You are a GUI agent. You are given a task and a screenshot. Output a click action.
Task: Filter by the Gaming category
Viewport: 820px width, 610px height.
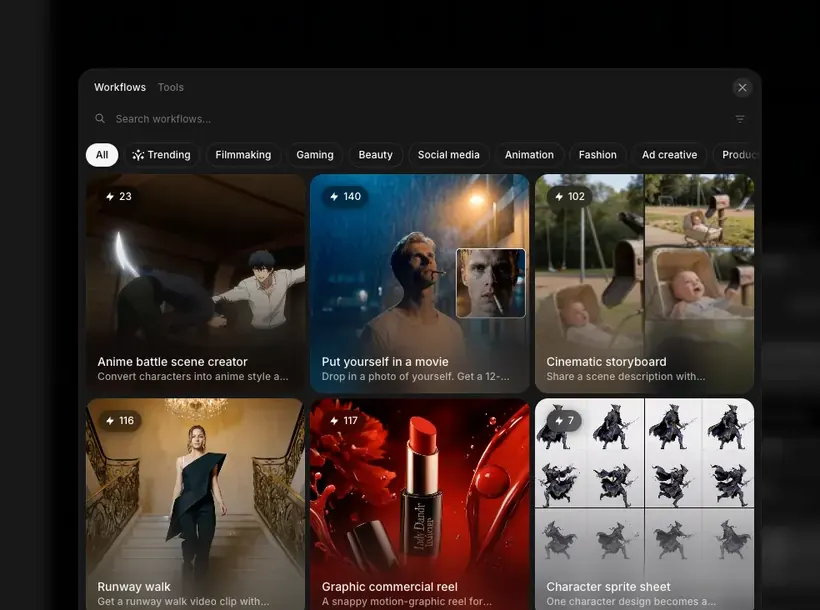315,155
